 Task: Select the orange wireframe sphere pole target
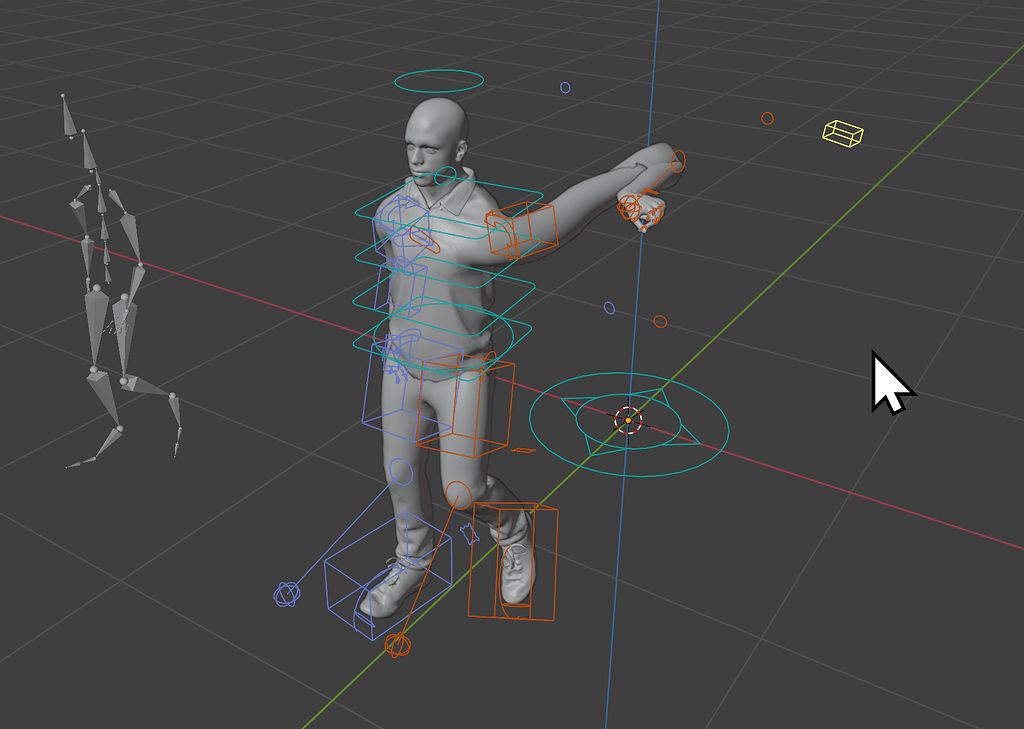click(x=398, y=645)
